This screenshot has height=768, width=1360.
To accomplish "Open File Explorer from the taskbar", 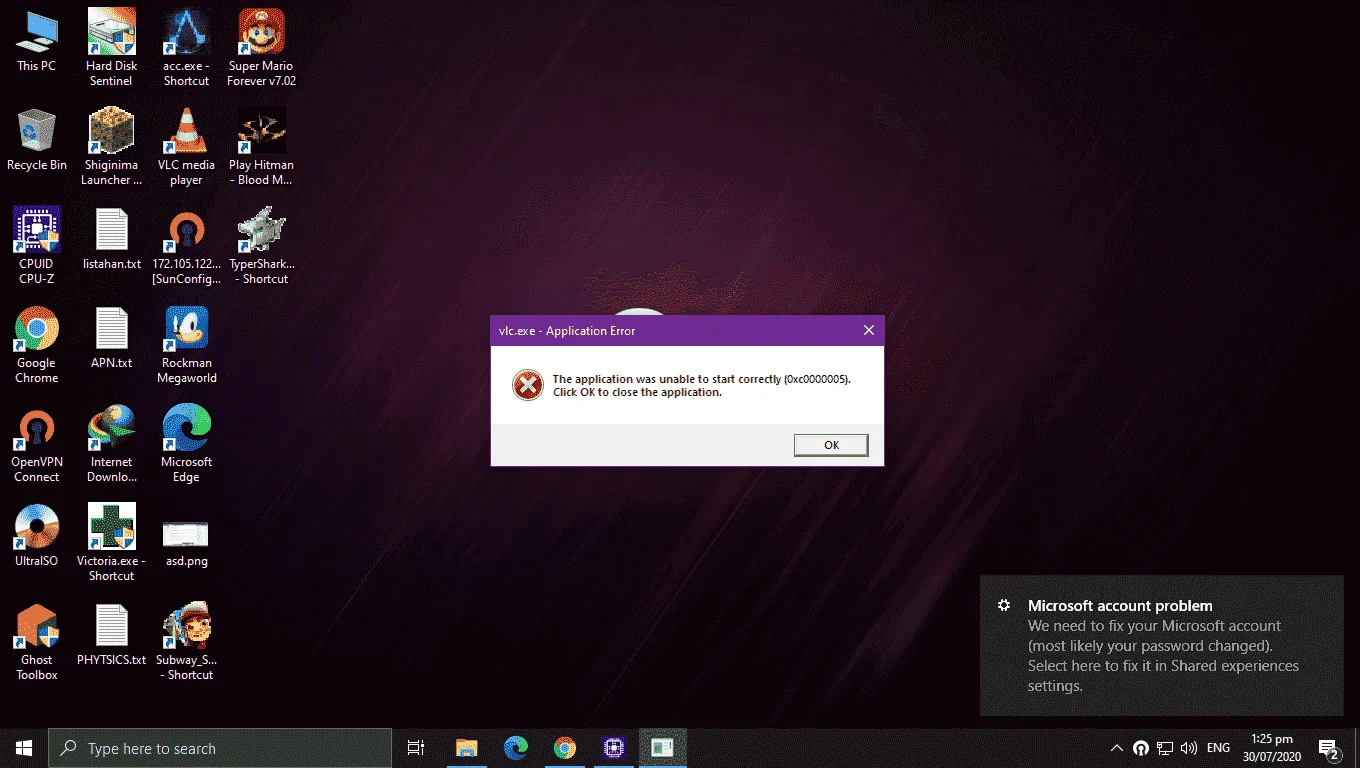I will pos(466,748).
